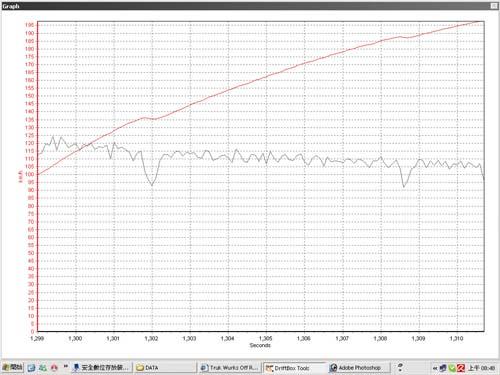500x375 pixels.
Task: Open the Start menu button
Action: pos(13,368)
